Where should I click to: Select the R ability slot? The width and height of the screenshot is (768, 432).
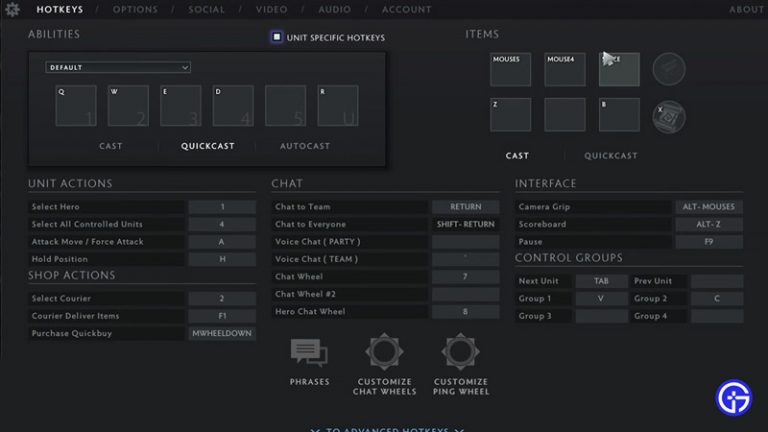pos(337,106)
